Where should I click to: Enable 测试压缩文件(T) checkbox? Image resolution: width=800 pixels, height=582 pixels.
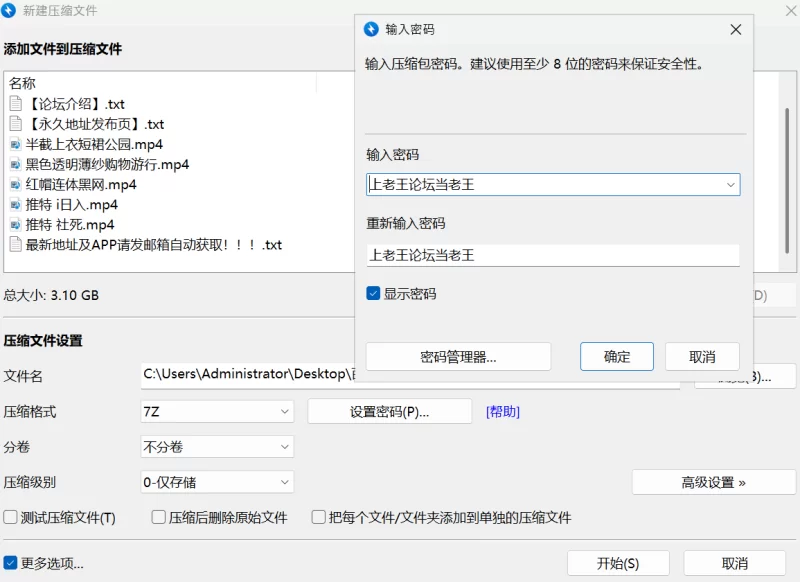tap(10, 517)
